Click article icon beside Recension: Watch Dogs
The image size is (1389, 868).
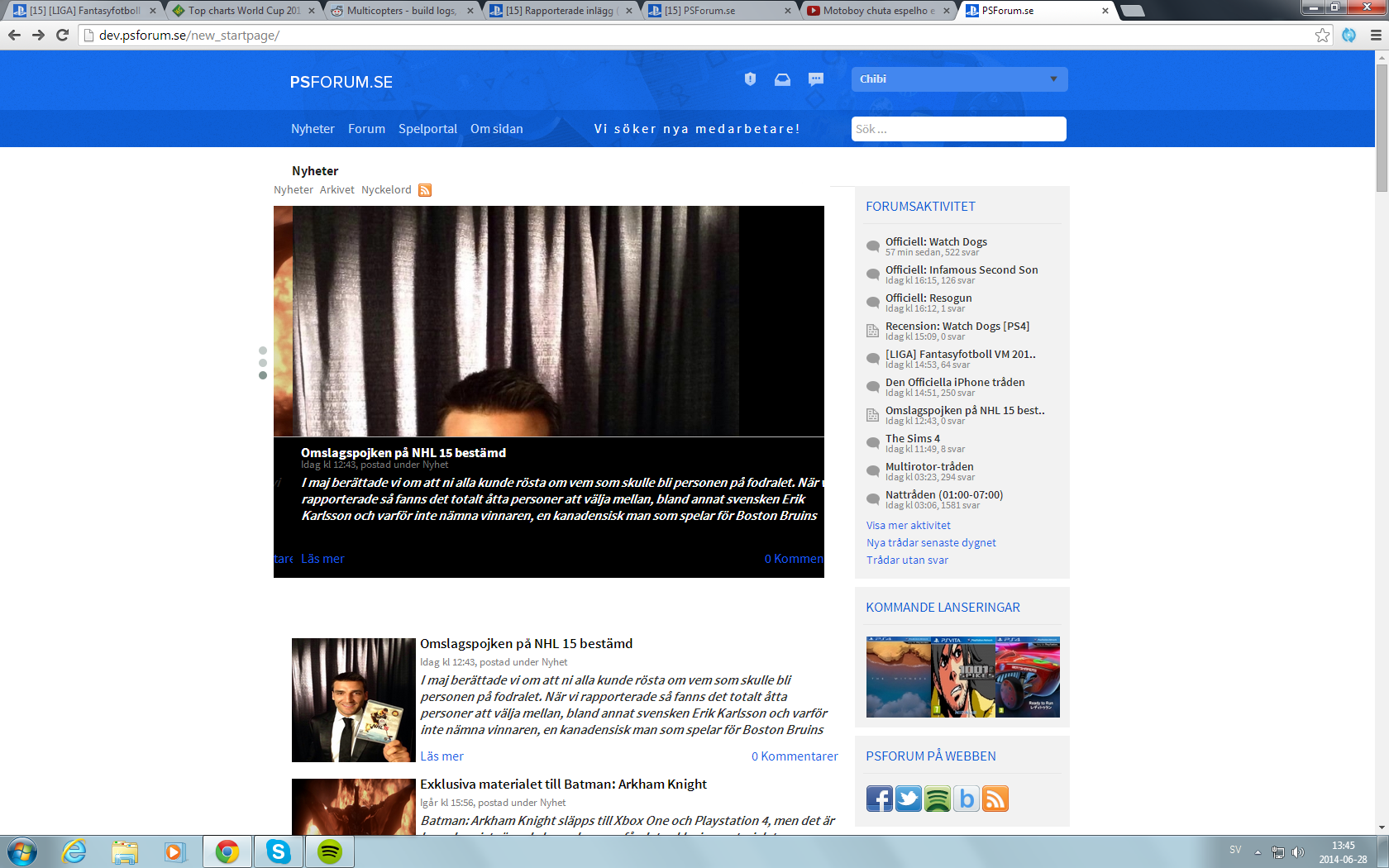coord(872,331)
